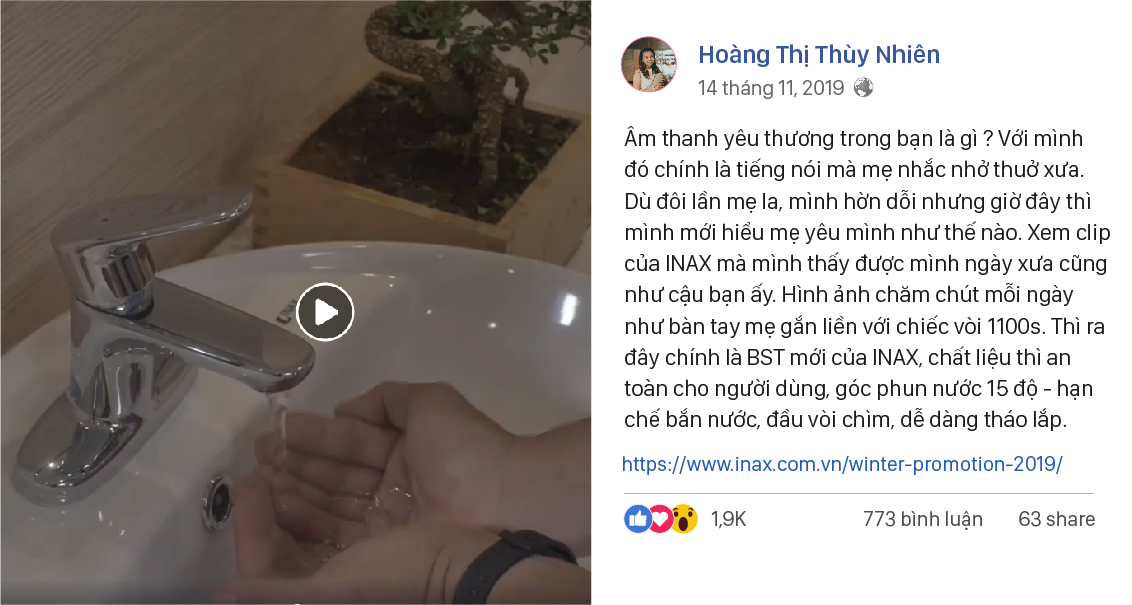Open the timestamp 14 tháng 11, 2019

pyautogui.click(x=770, y=88)
